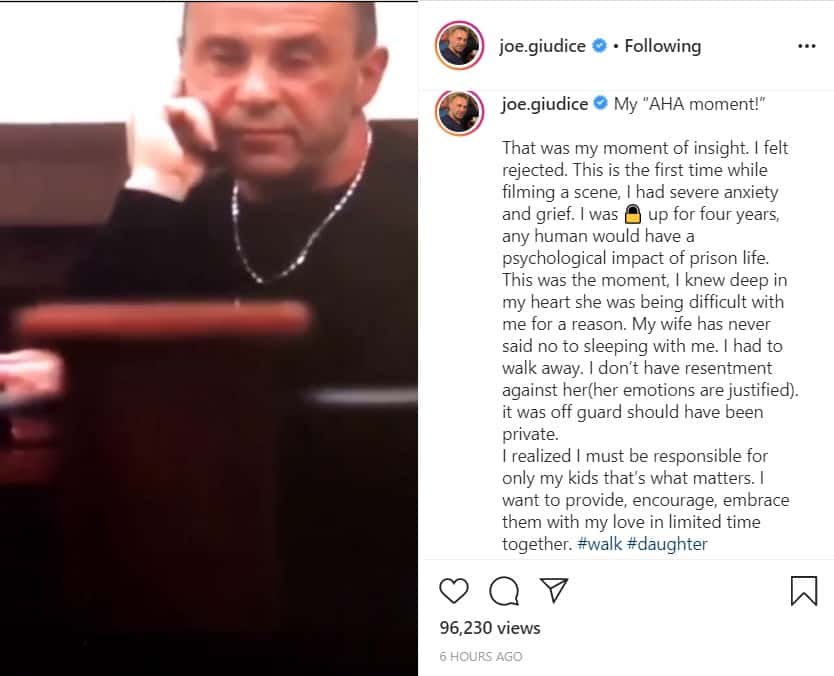The width and height of the screenshot is (834, 676).
Task: Open the #walk hashtag
Action: [599, 544]
